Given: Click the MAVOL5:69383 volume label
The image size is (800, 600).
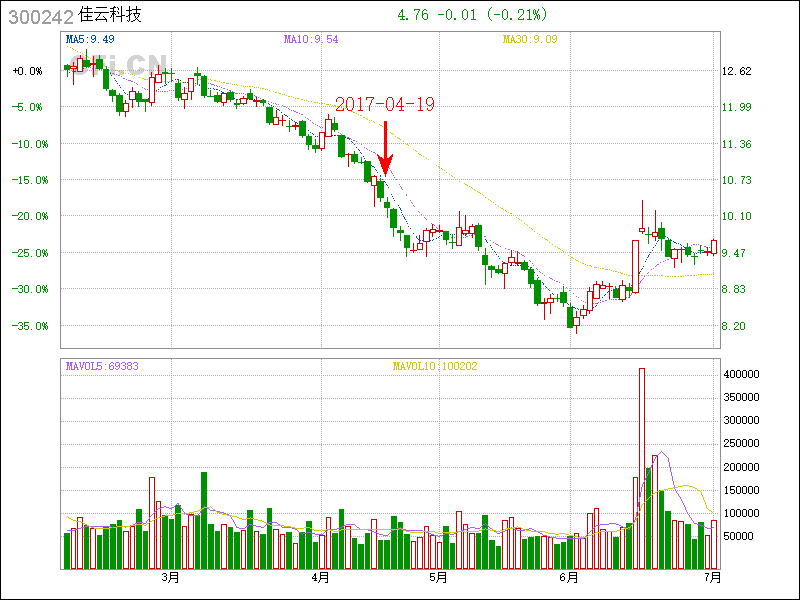Looking at the screenshot, I should [x=102, y=366].
